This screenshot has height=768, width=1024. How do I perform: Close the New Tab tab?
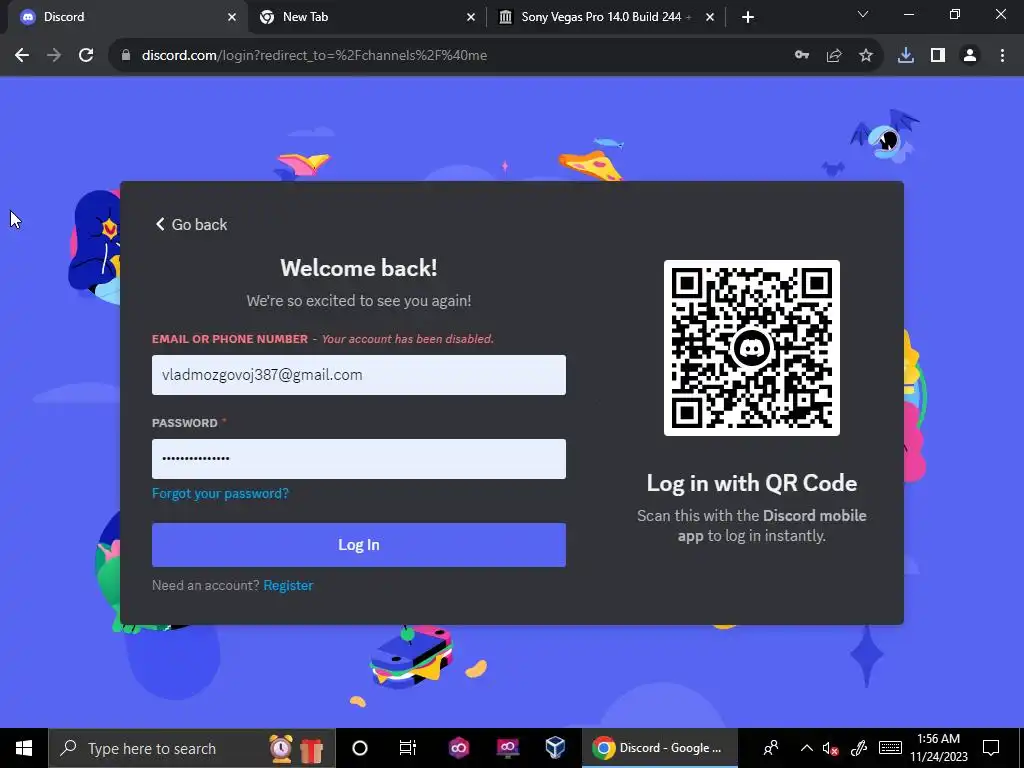click(471, 17)
